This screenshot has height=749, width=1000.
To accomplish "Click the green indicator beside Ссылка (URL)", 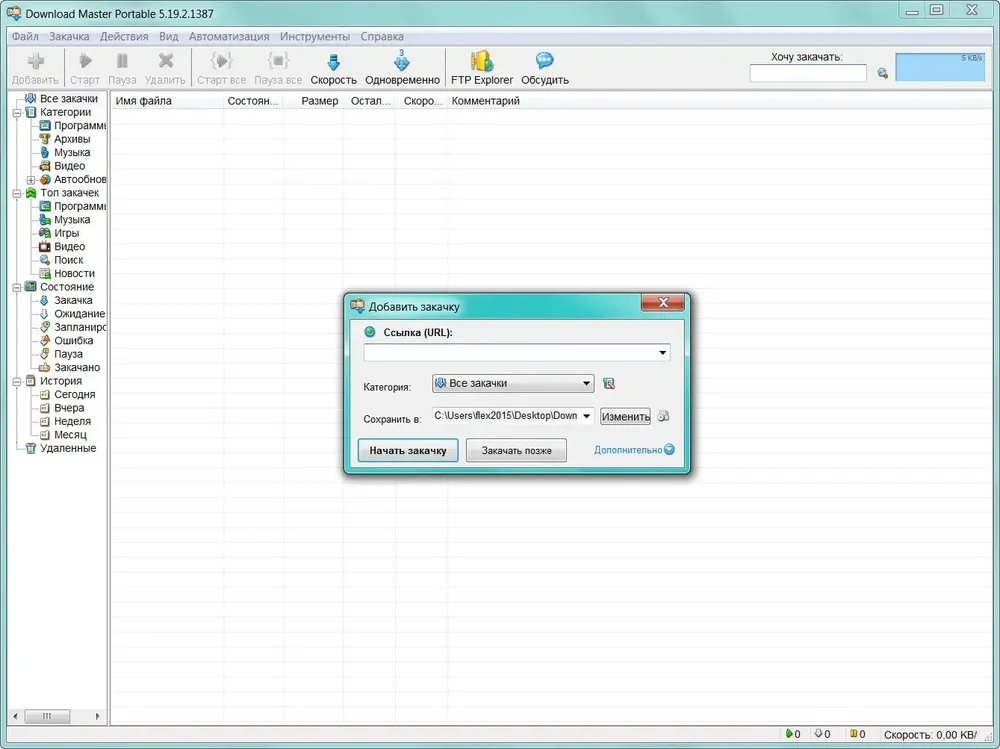I will click(x=370, y=332).
